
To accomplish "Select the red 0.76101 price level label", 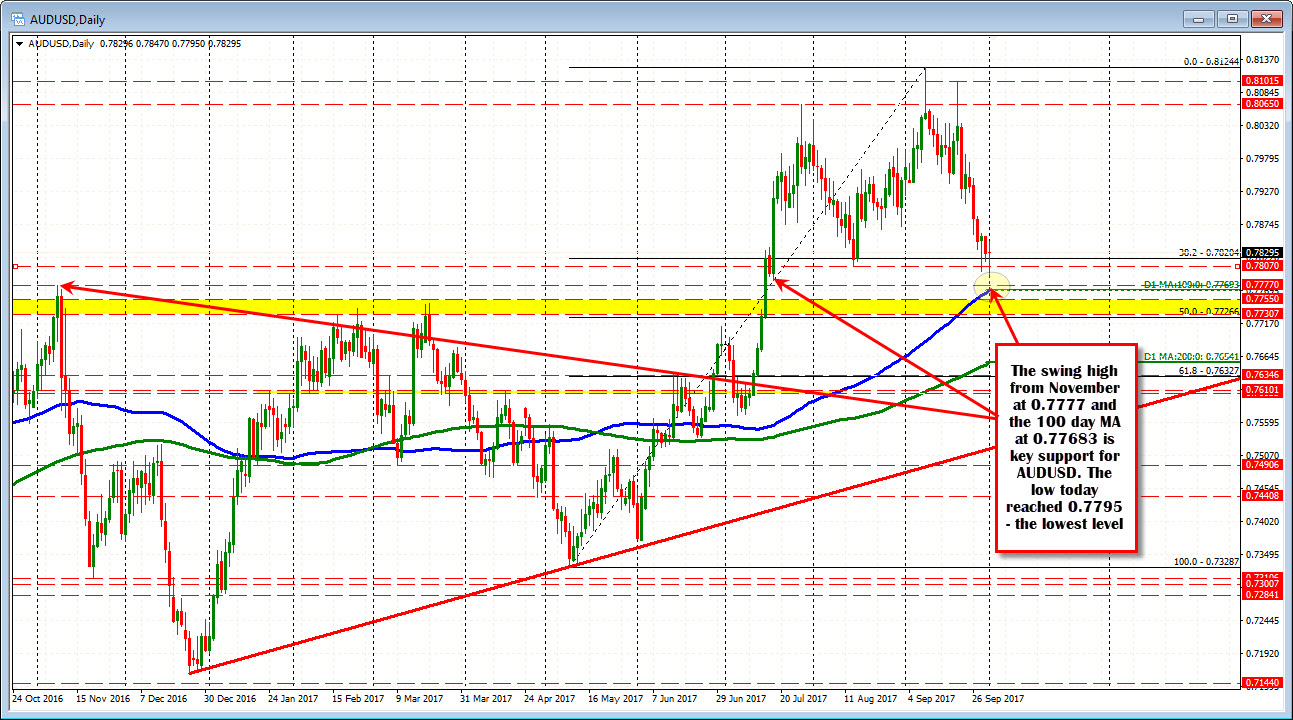I will 1260,390.
